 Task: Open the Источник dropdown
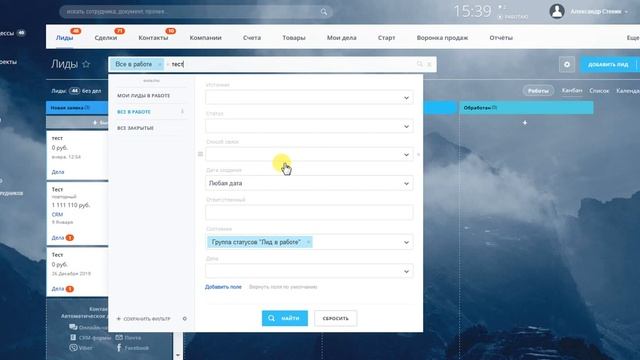pyautogui.click(x=309, y=98)
